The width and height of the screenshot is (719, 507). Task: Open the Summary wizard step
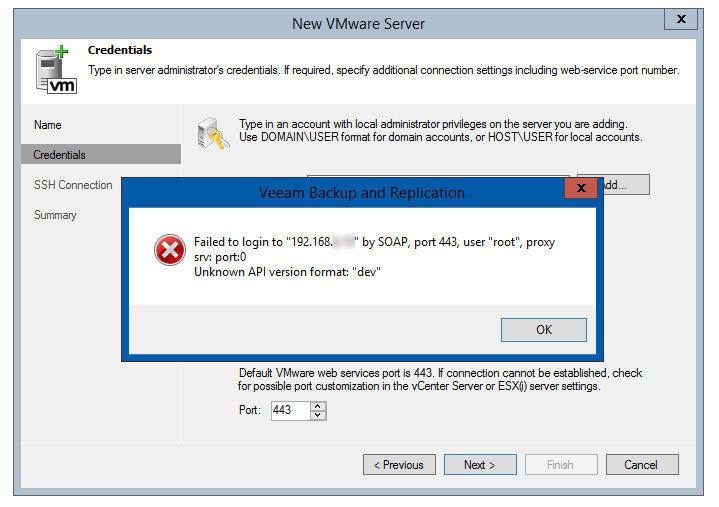pos(55,215)
